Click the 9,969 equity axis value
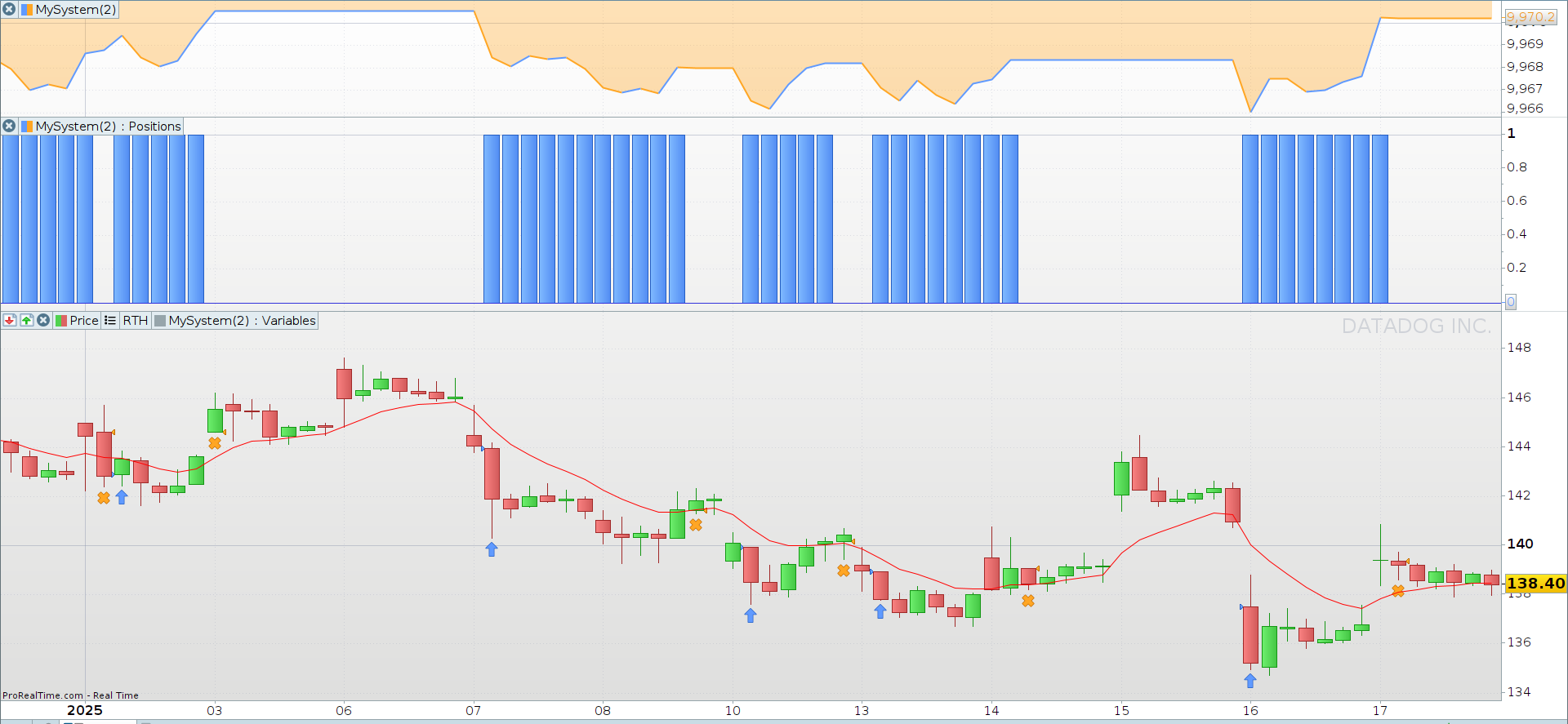 pos(1525,43)
